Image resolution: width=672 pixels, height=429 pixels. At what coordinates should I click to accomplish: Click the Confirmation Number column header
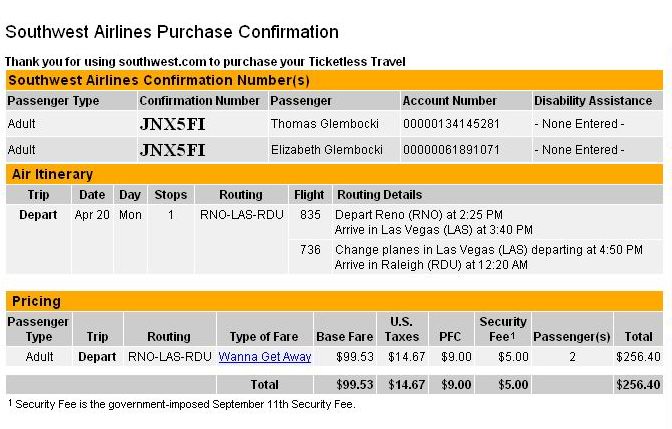[199, 101]
